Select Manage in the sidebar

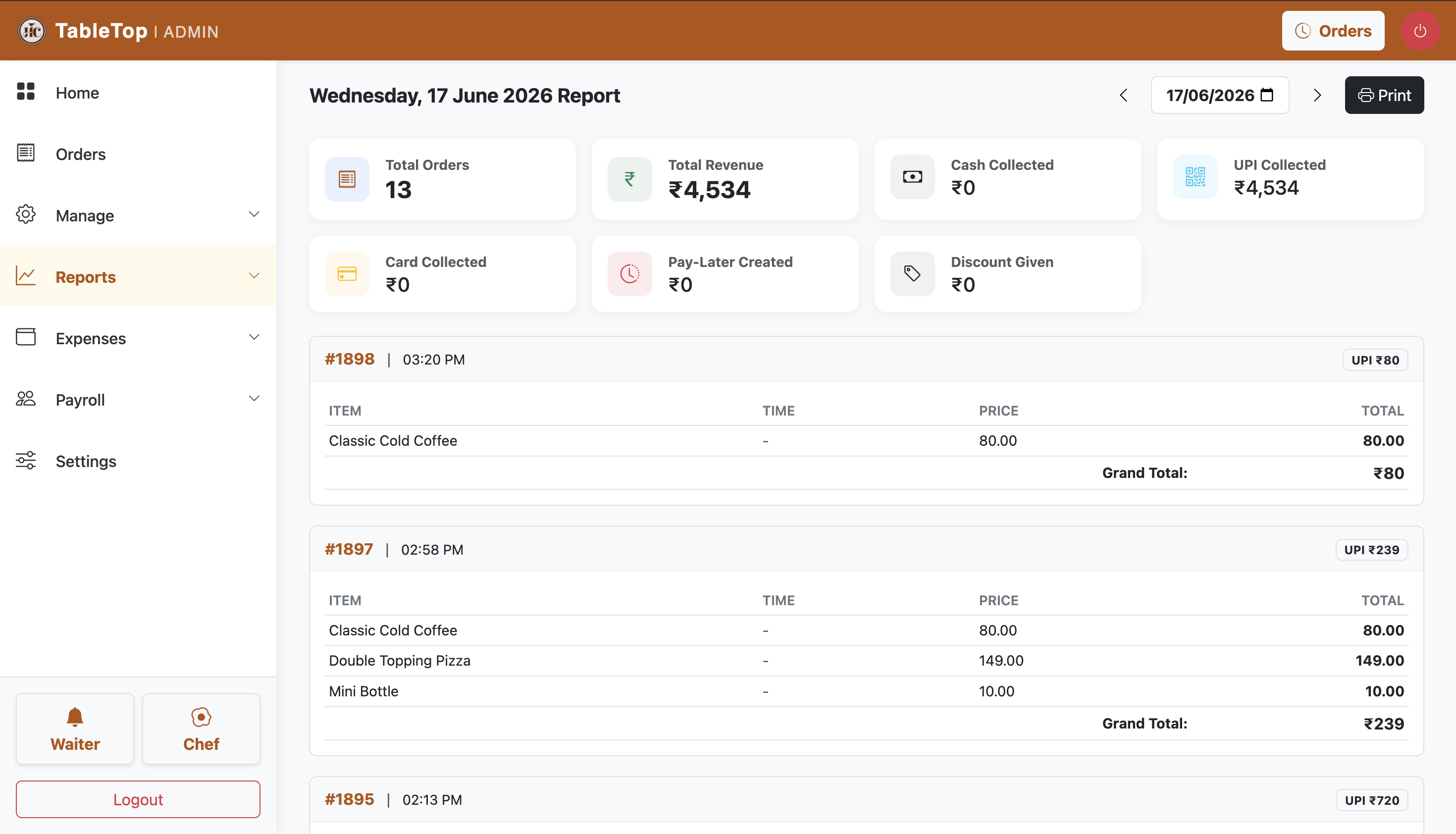(x=138, y=215)
